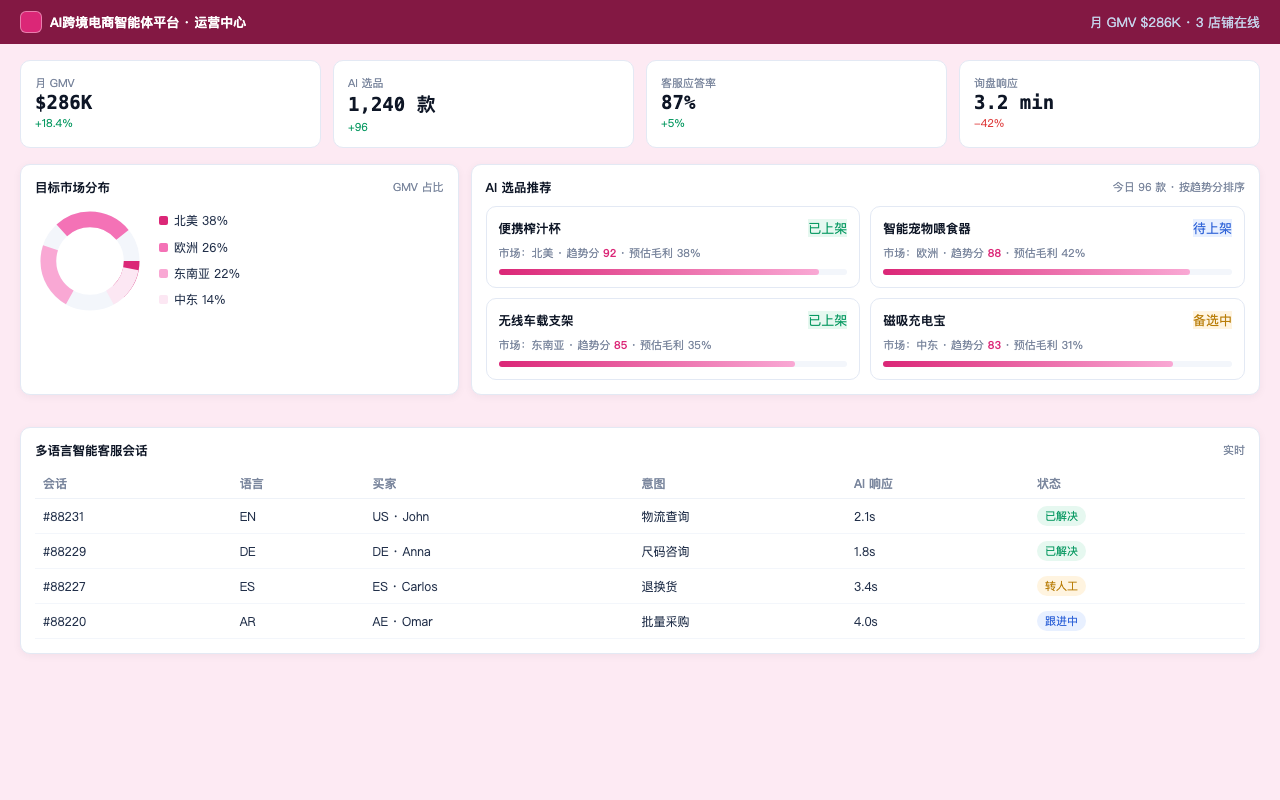The image size is (1280, 800).
Task: Click the 中东 14% legend color swatch
Action: tap(163, 299)
